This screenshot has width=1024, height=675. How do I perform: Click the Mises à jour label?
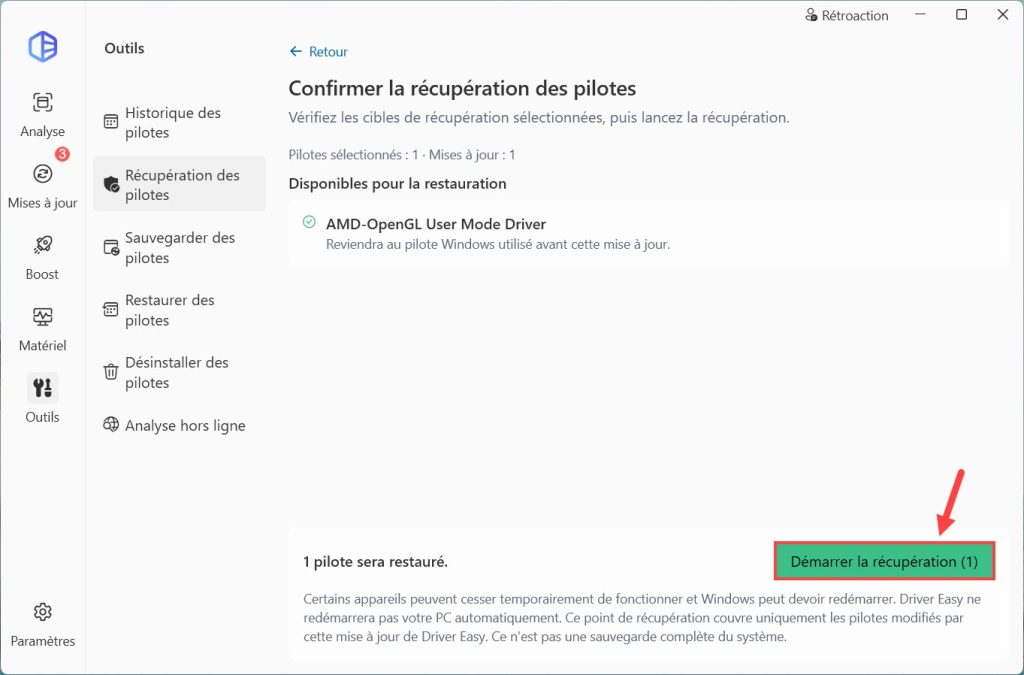[x=42, y=203]
